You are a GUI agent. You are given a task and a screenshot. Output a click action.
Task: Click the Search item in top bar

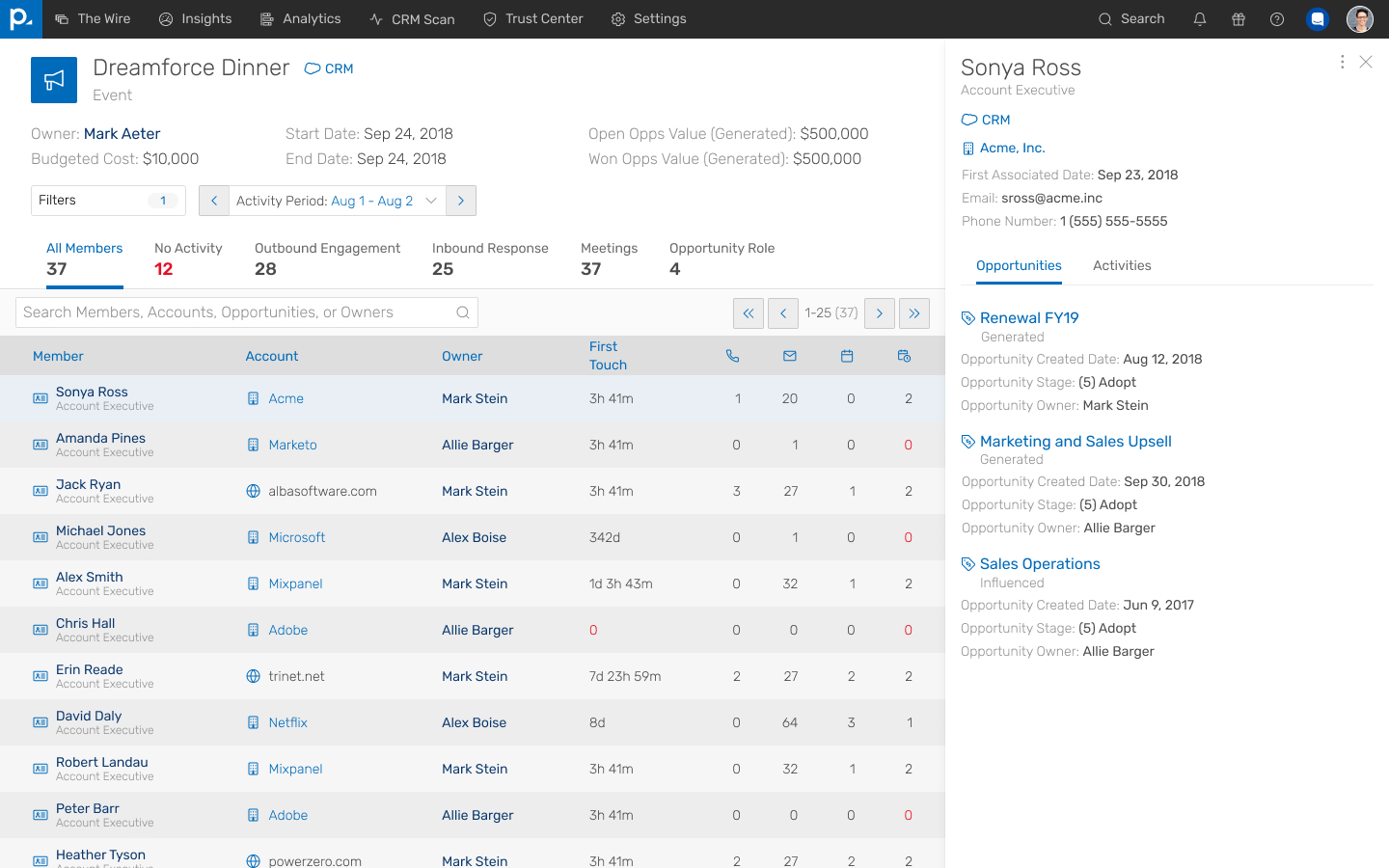pos(1131,19)
